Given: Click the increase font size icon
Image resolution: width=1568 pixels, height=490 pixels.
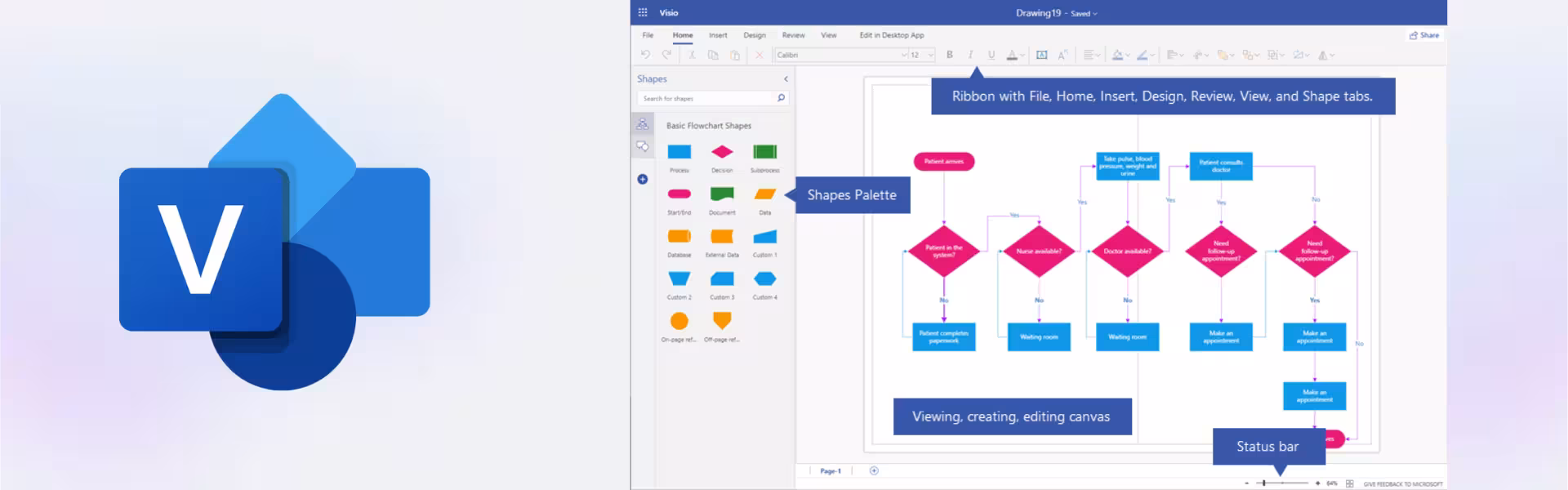Looking at the screenshot, I should tap(1062, 55).
